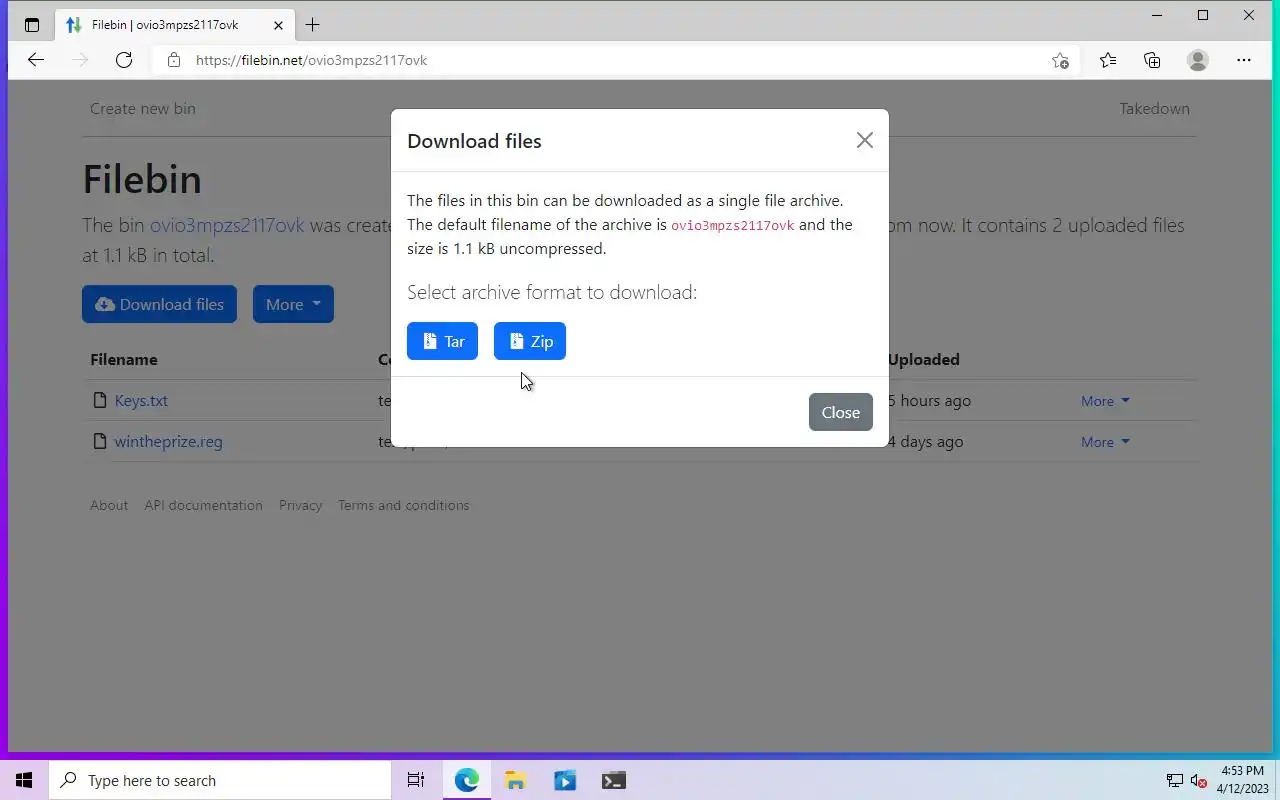The width and height of the screenshot is (1280, 800).
Task: Open the blue More dropdown beside Download files
Action: pos(293,304)
